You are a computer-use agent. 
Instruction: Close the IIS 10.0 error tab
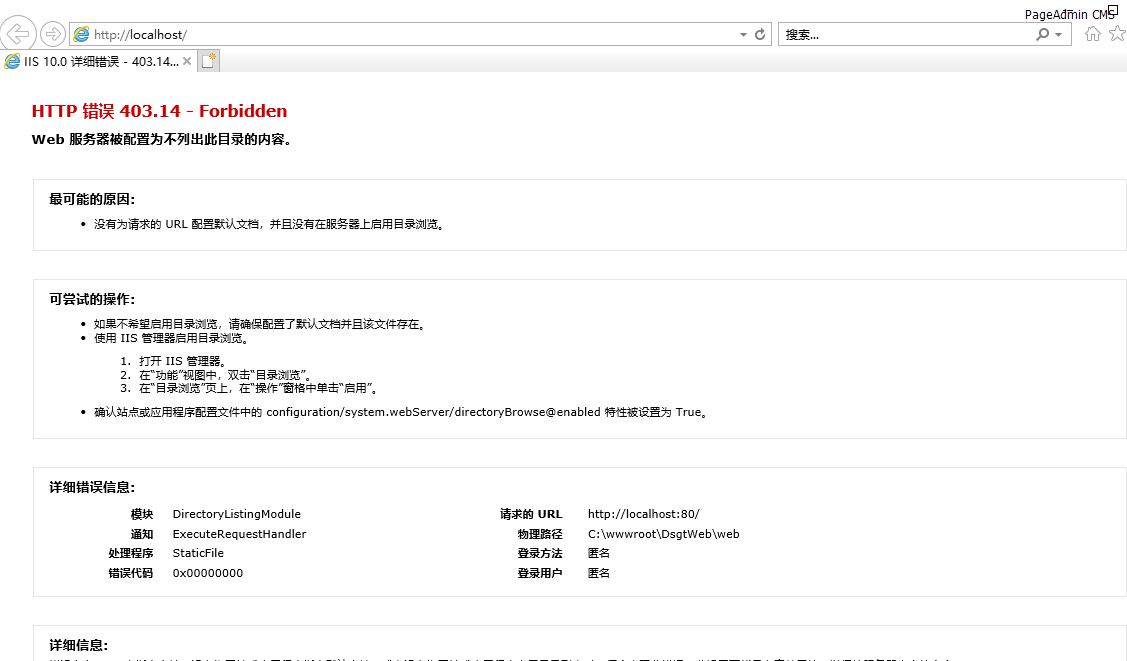coord(187,61)
